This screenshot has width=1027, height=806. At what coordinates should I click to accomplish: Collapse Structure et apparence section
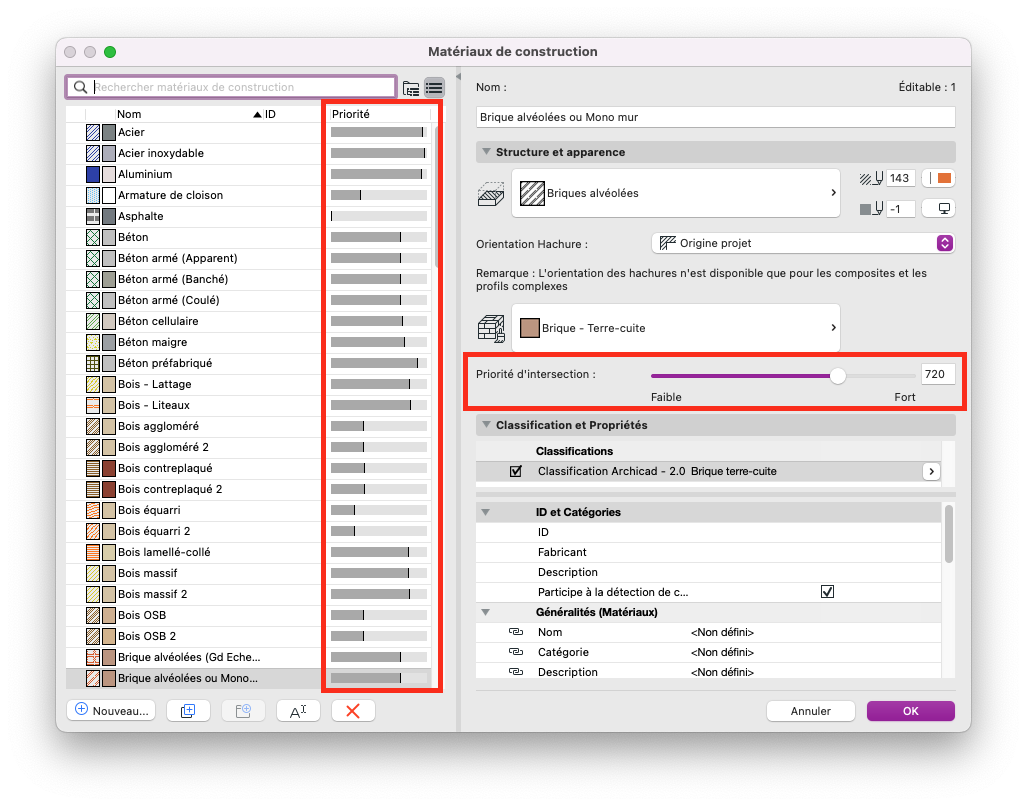[486, 152]
